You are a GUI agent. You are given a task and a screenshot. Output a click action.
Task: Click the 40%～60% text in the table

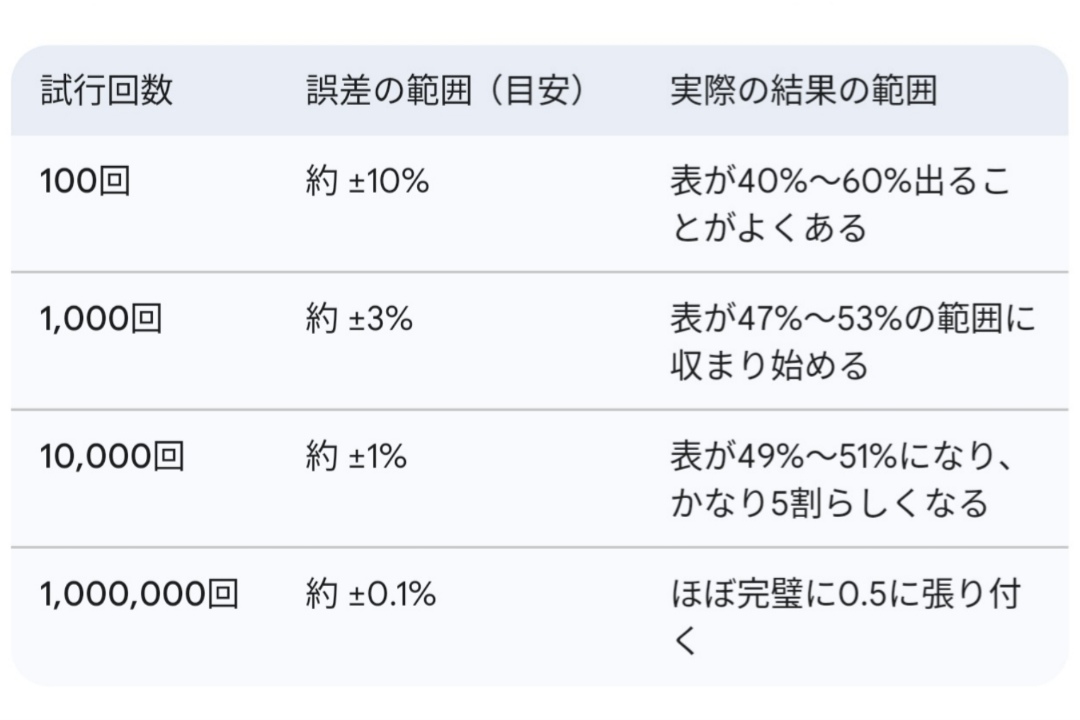pos(810,182)
